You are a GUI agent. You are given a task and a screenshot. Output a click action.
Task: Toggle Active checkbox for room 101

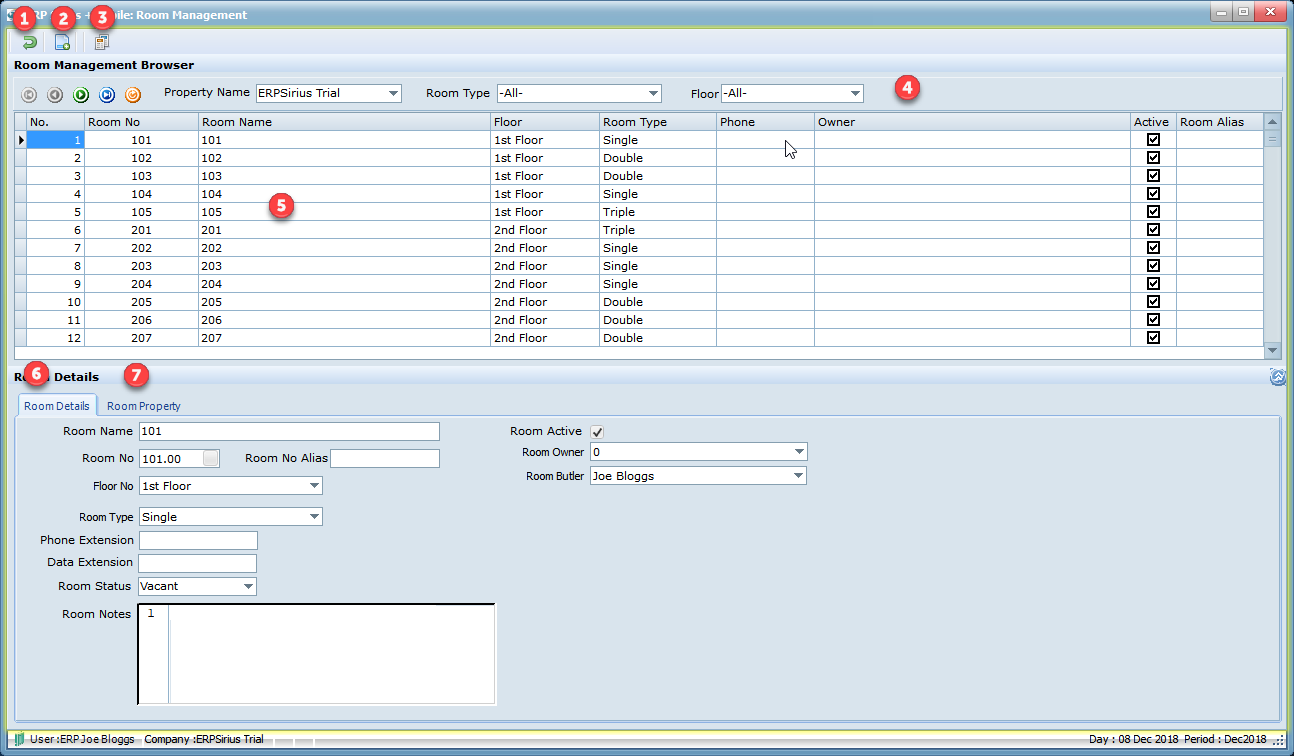[1153, 140]
